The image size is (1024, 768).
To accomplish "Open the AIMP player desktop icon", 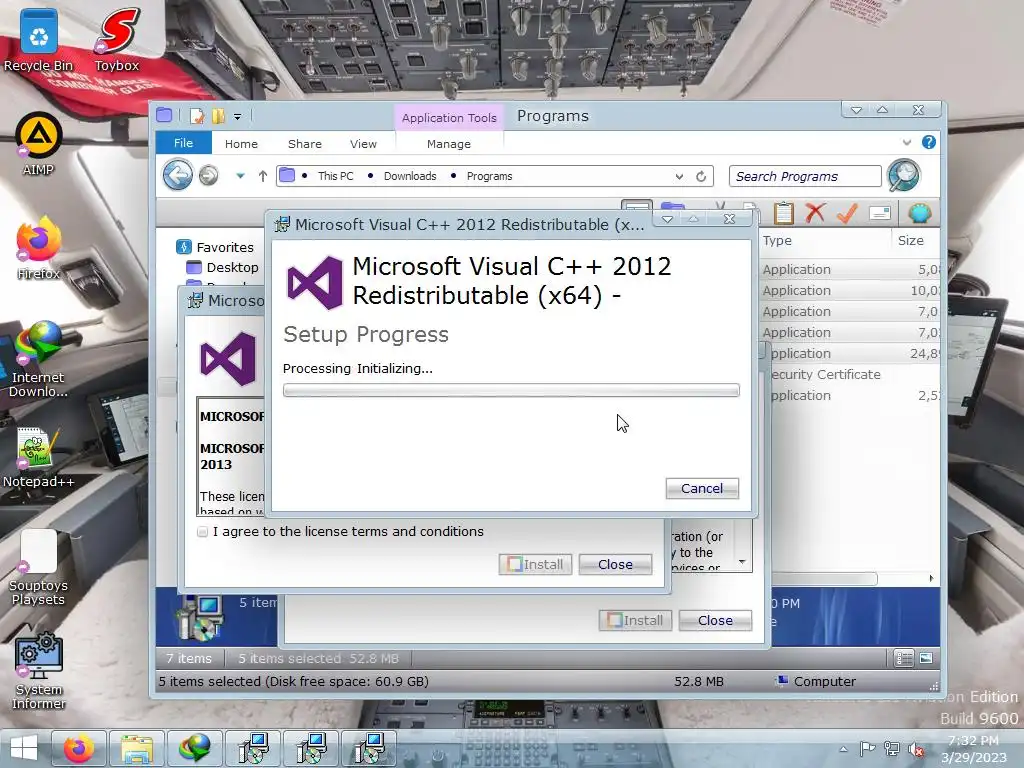I will [39, 144].
